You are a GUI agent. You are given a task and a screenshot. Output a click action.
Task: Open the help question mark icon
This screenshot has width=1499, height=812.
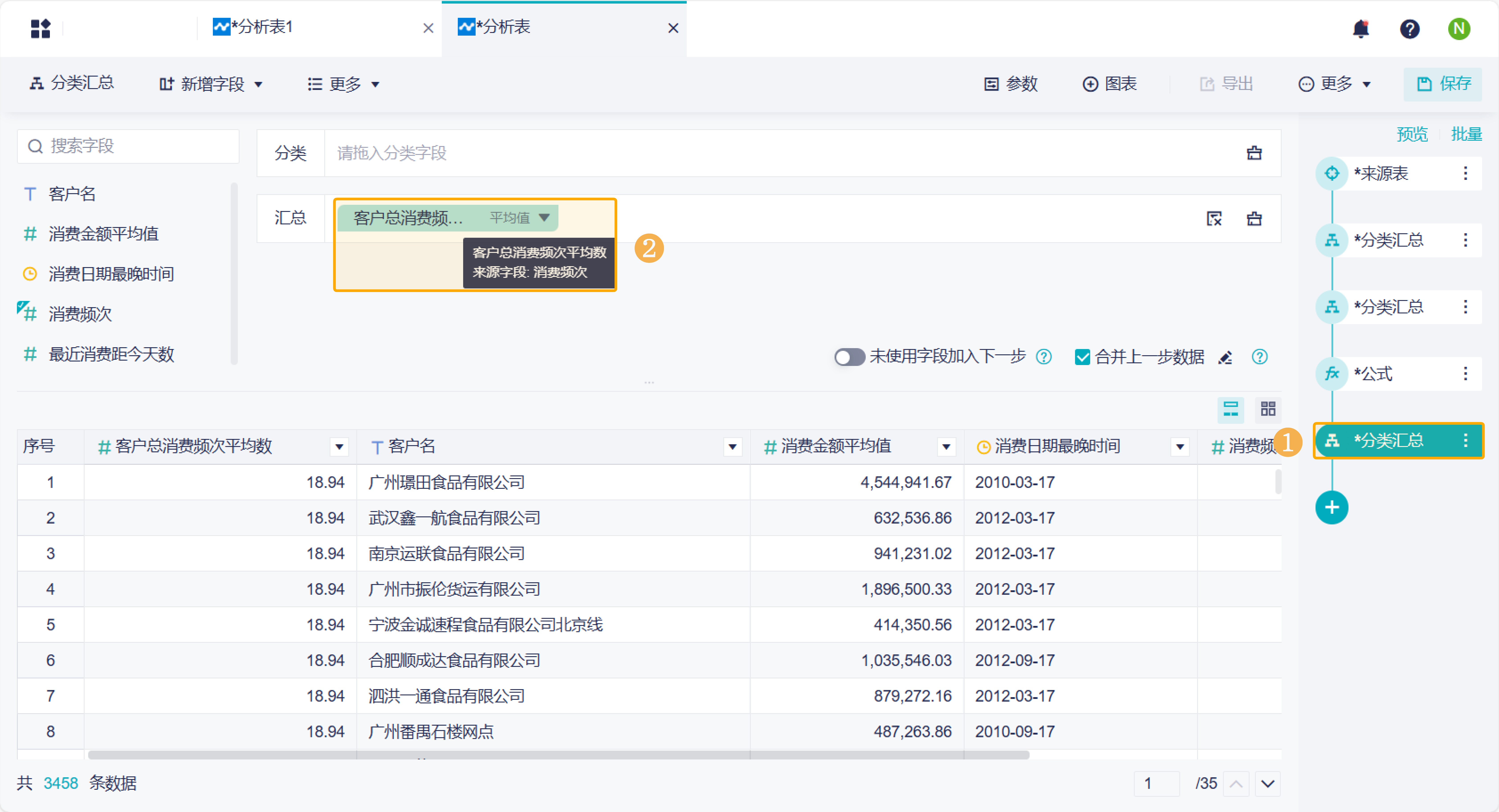1409,28
